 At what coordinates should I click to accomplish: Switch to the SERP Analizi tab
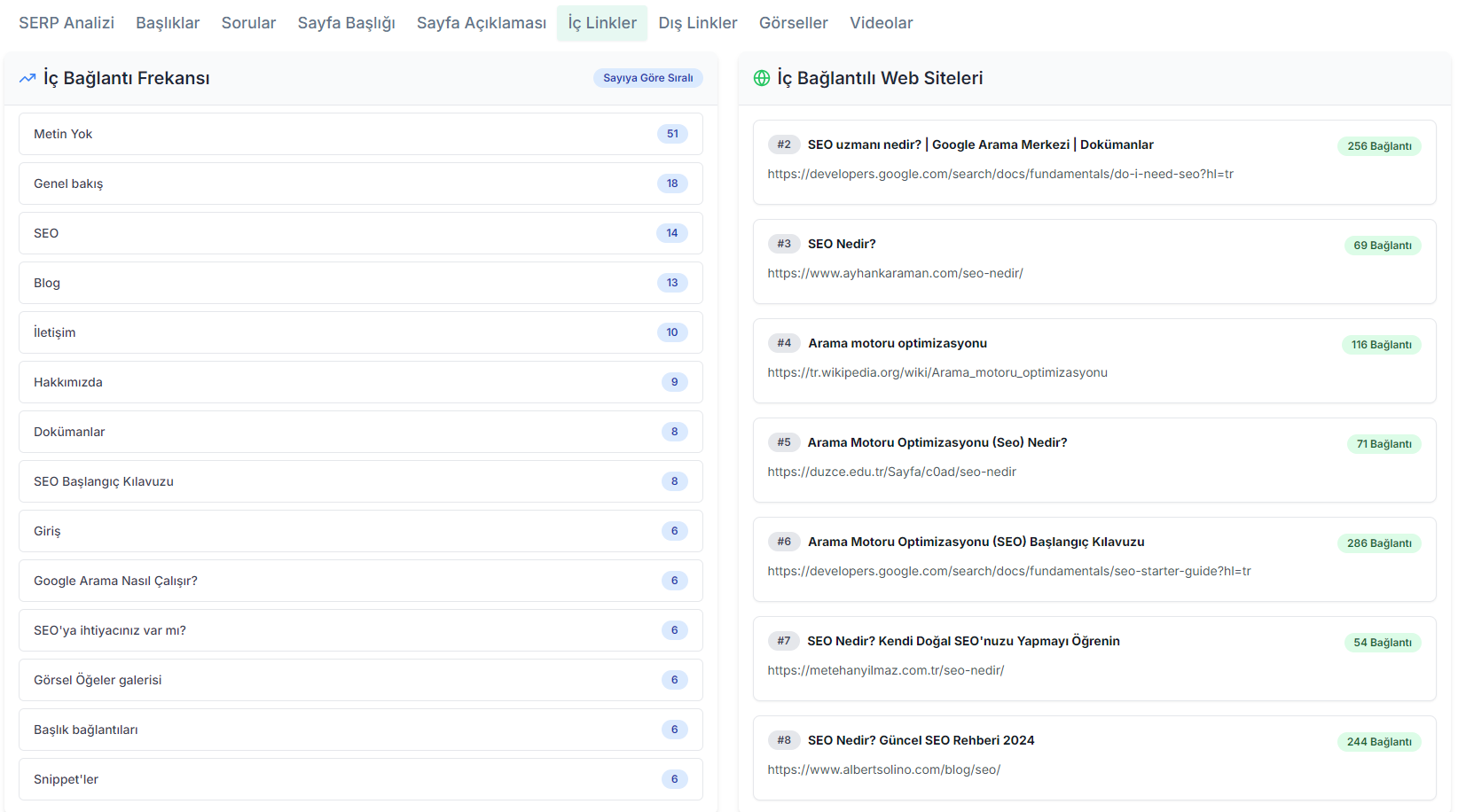[67, 23]
